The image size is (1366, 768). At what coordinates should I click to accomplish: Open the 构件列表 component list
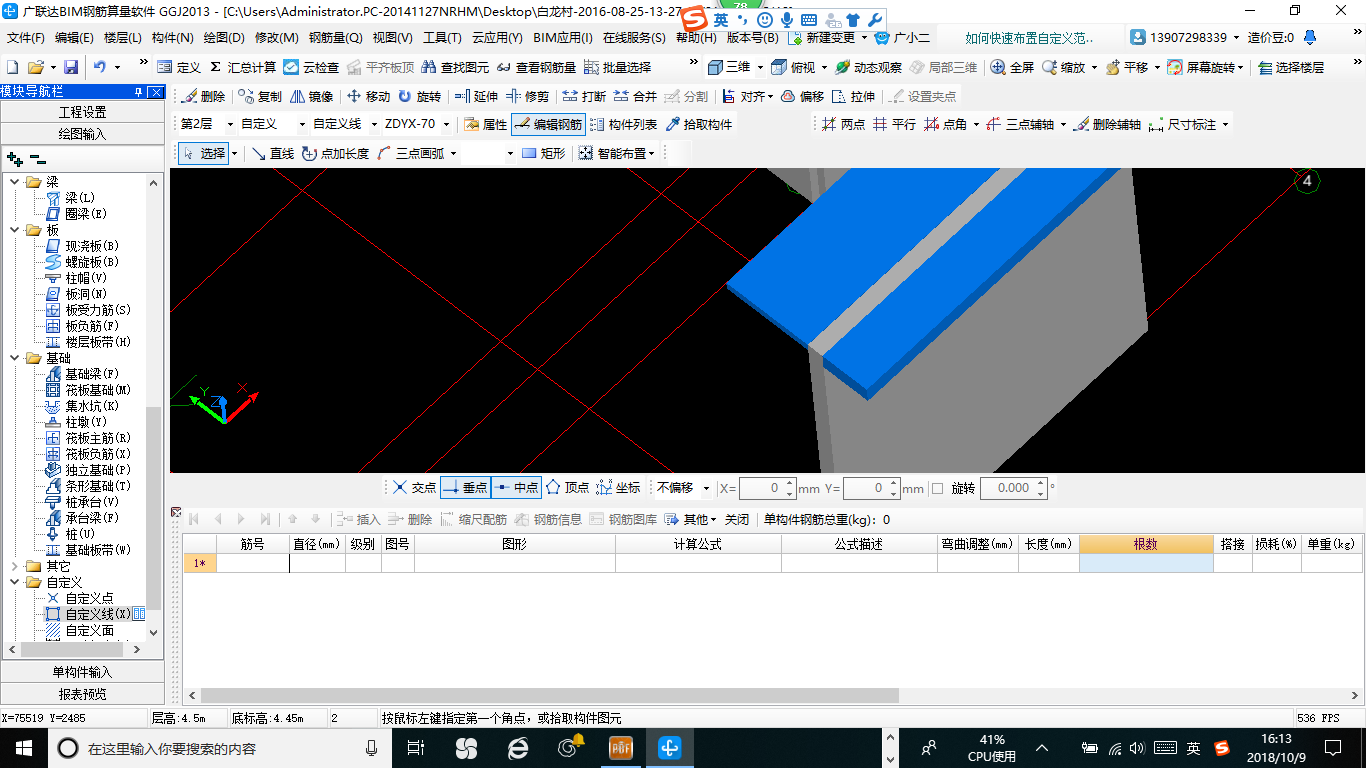tap(623, 125)
